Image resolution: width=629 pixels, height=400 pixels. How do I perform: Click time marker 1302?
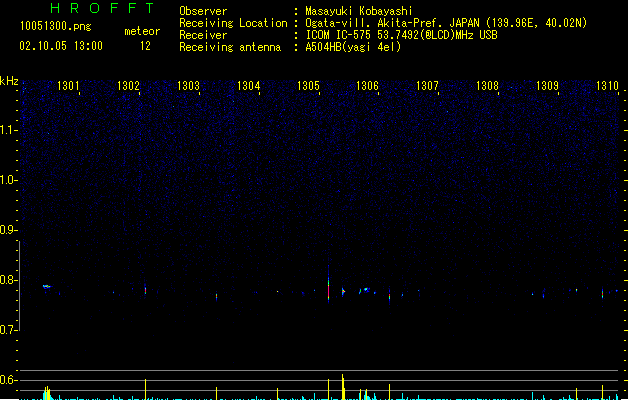coord(128,86)
